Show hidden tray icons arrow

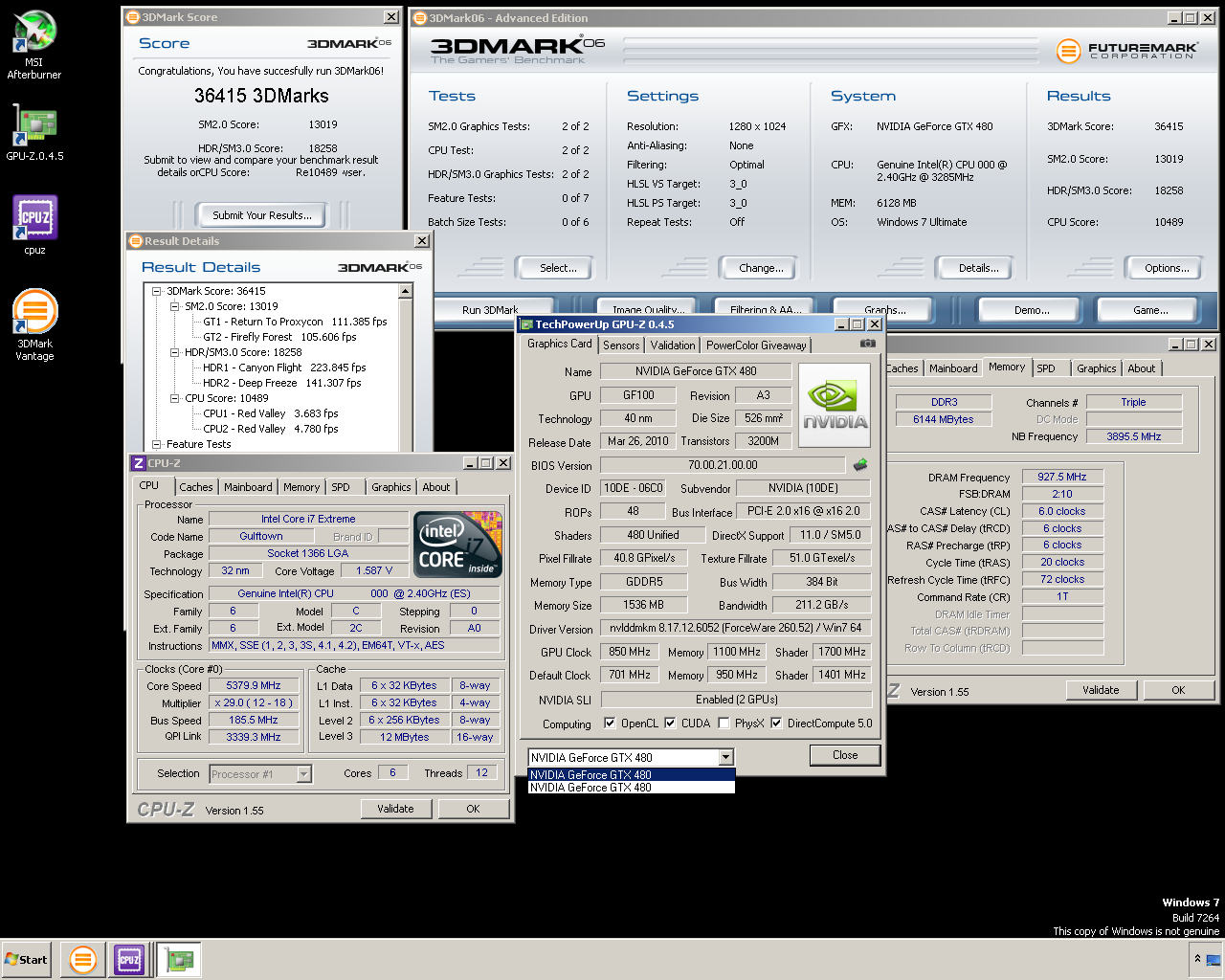tap(1196, 959)
